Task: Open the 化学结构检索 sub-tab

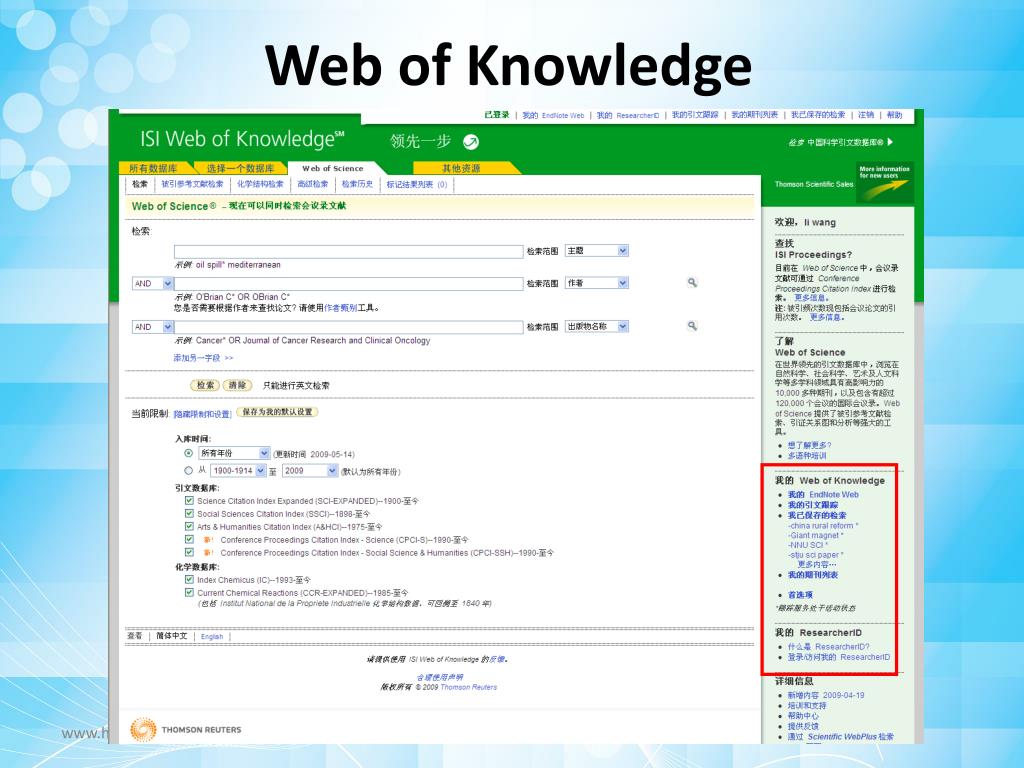Action: click(260, 184)
